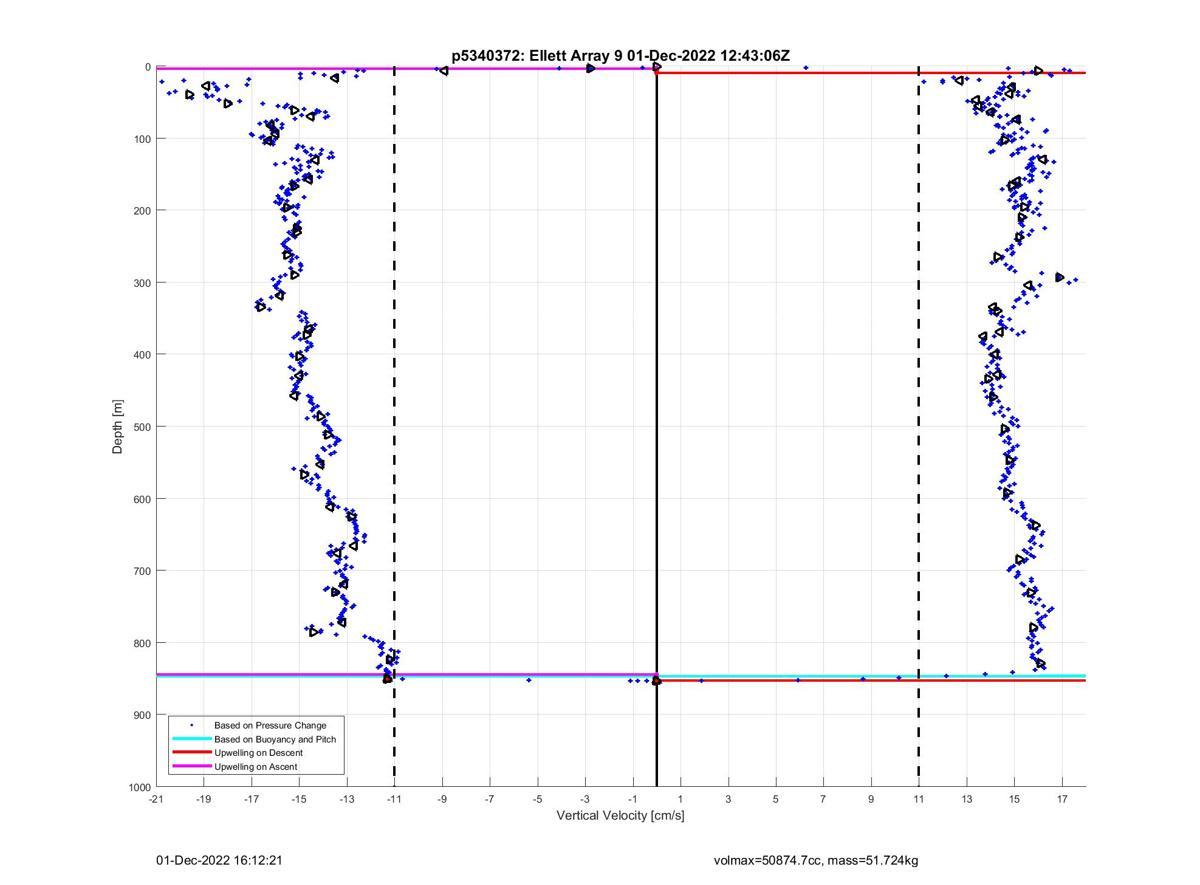This screenshot has width=1200, height=885.
Task: Click the red line sample in the legend
Action: coord(192,753)
